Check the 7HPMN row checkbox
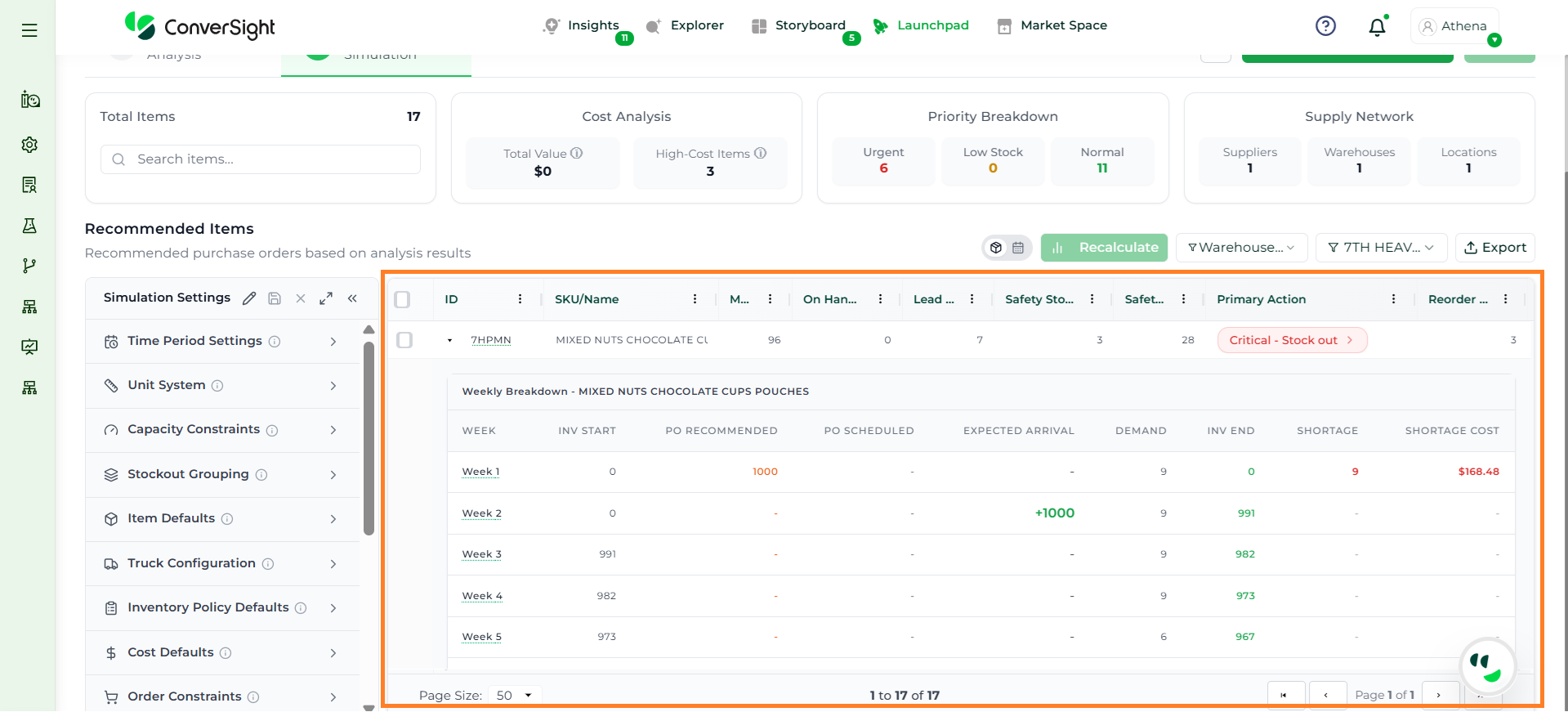This screenshot has height=712, width=1568. pos(404,340)
